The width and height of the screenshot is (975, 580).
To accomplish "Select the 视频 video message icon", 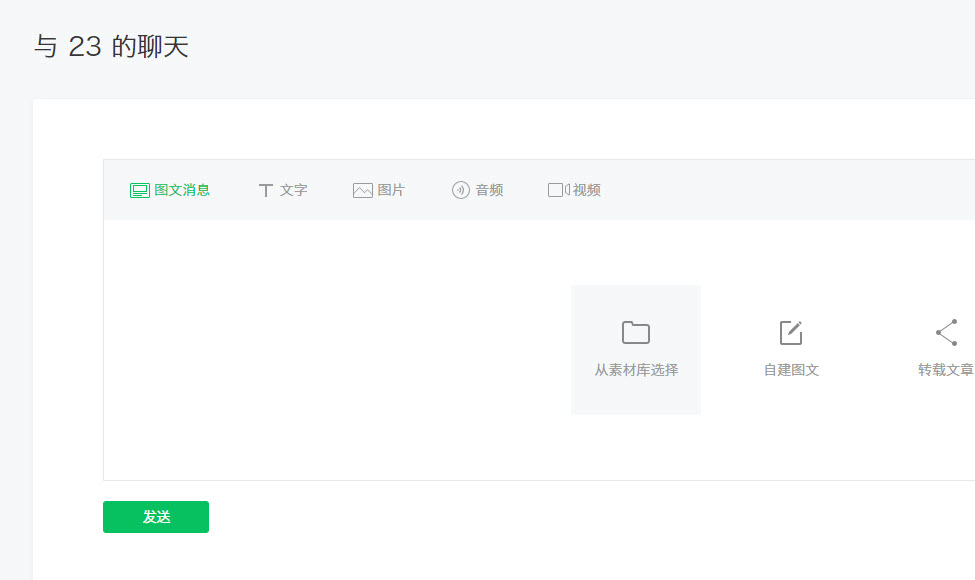I will coord(557,189).
